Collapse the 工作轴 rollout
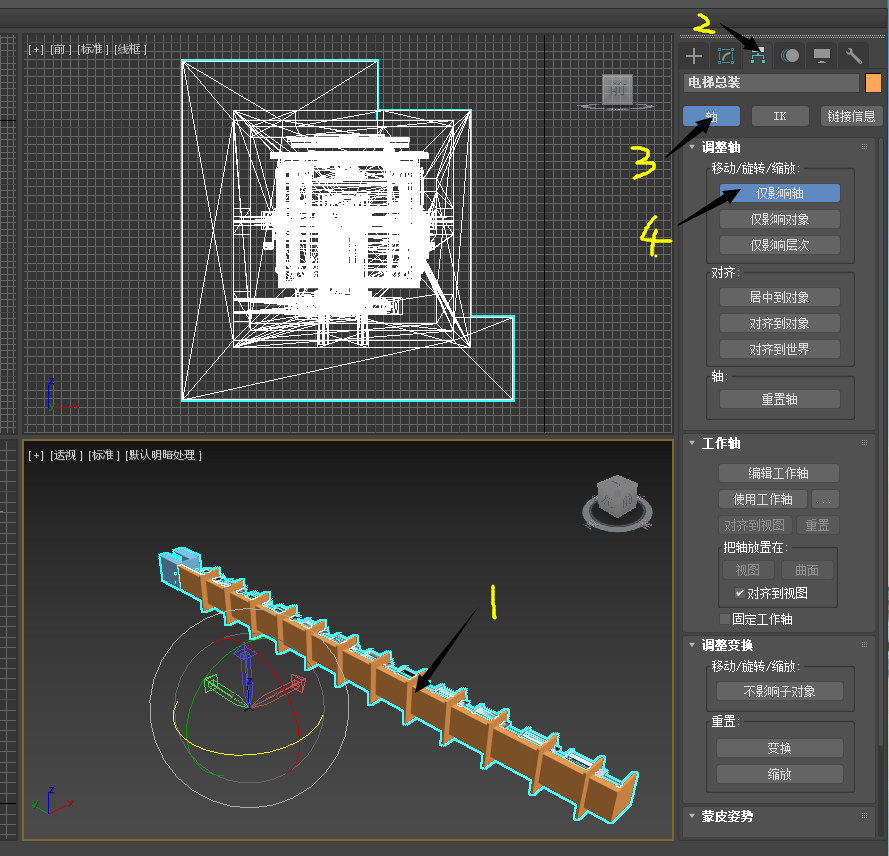The height and width of the screenshot is (856, 889). (x=693, y=443)
